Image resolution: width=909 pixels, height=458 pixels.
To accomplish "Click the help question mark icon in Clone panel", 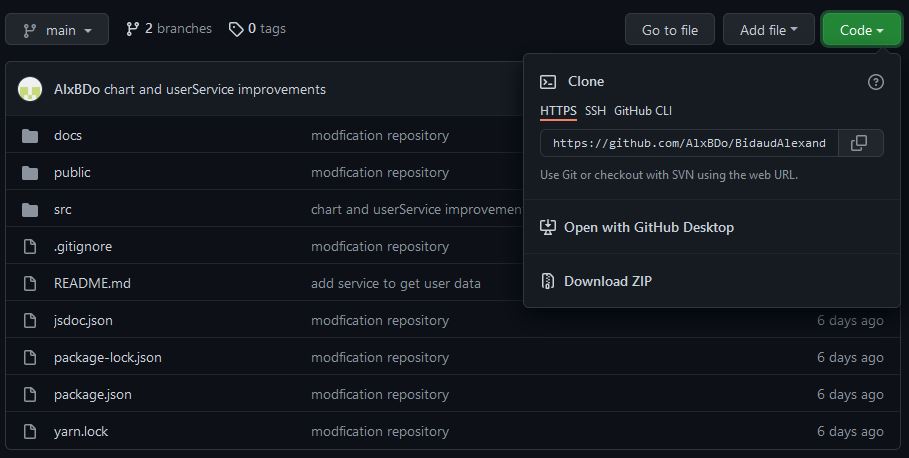I will click(x=875, y=82).
